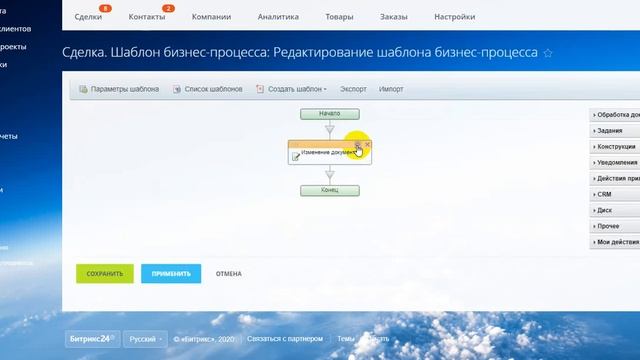The width and height of the screenshot is (640, 360).
Task: Click the insertion arrow below Начало
Action: (330, 130)
